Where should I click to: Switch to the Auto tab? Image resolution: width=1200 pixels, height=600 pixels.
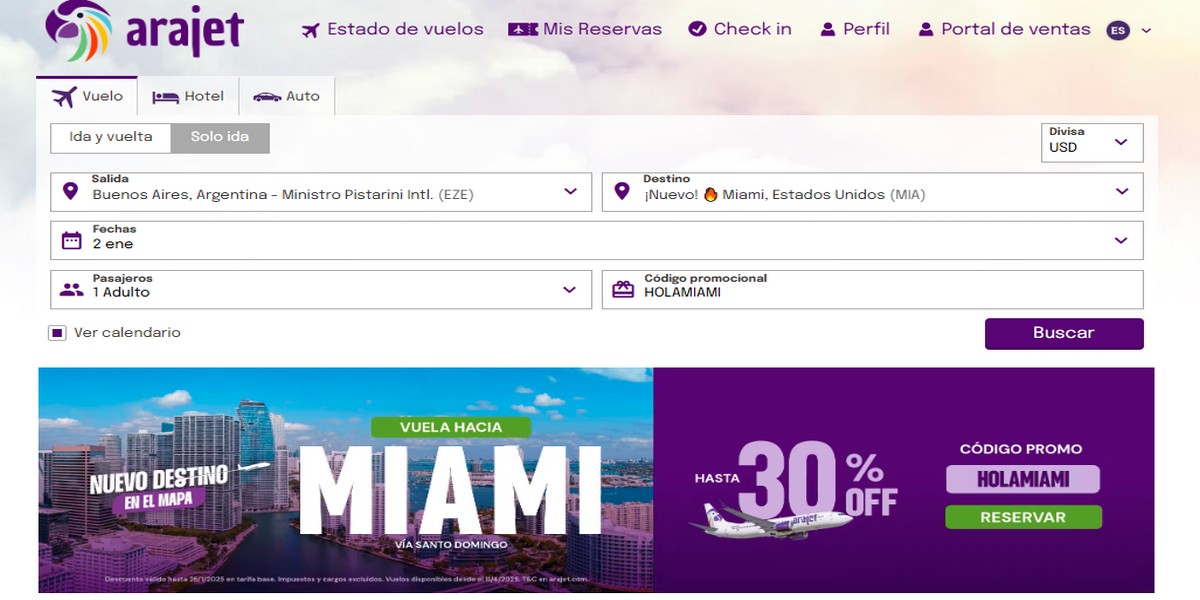click(286, 97)
